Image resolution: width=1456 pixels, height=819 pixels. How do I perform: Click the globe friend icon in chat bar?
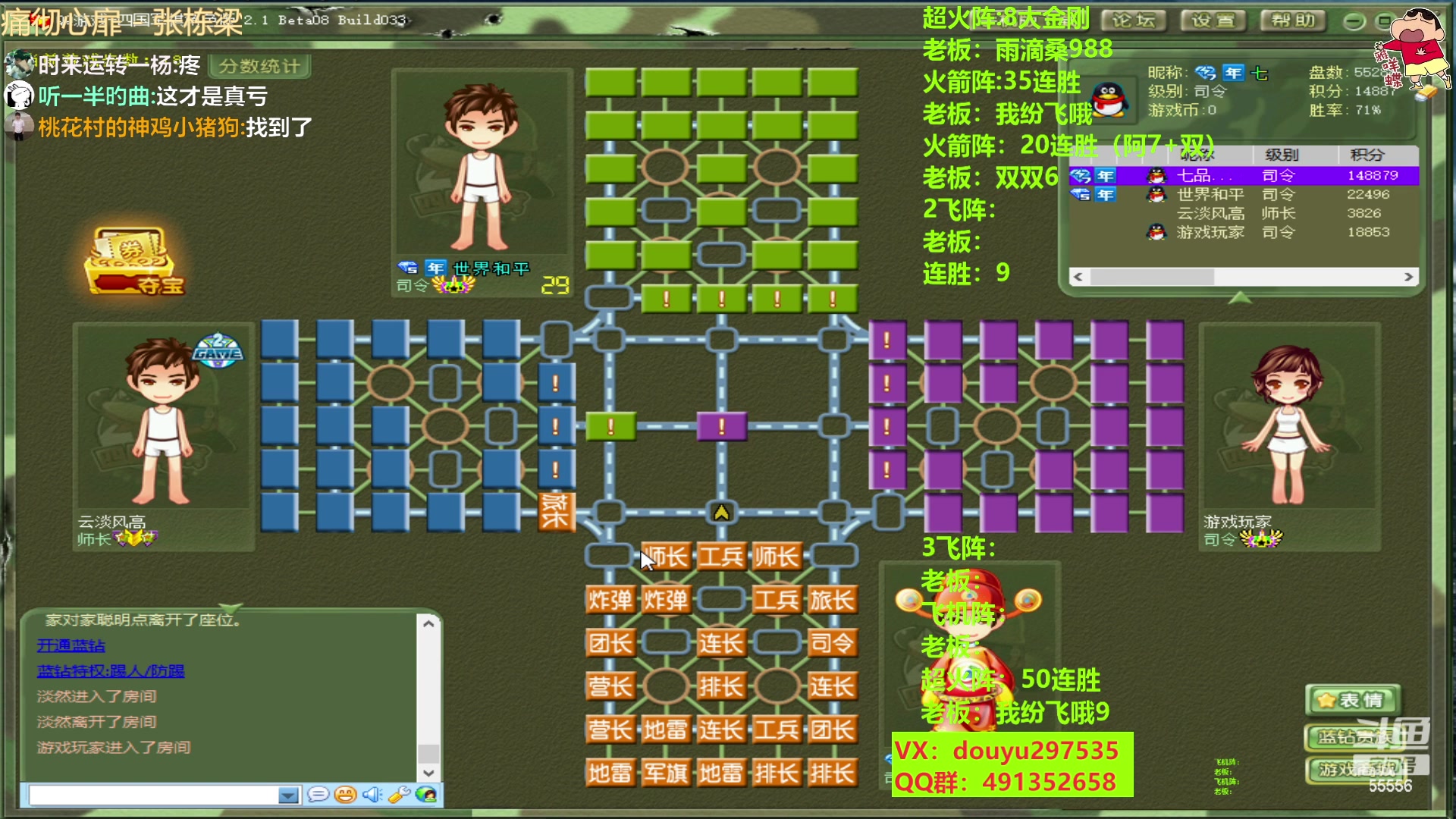(x=426, y=794)
